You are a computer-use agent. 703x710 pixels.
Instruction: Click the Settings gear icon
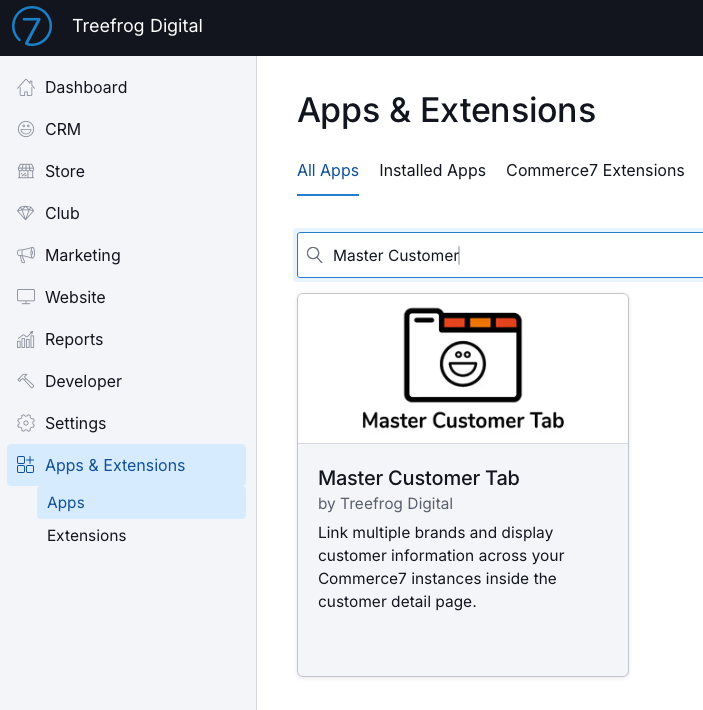26,423
